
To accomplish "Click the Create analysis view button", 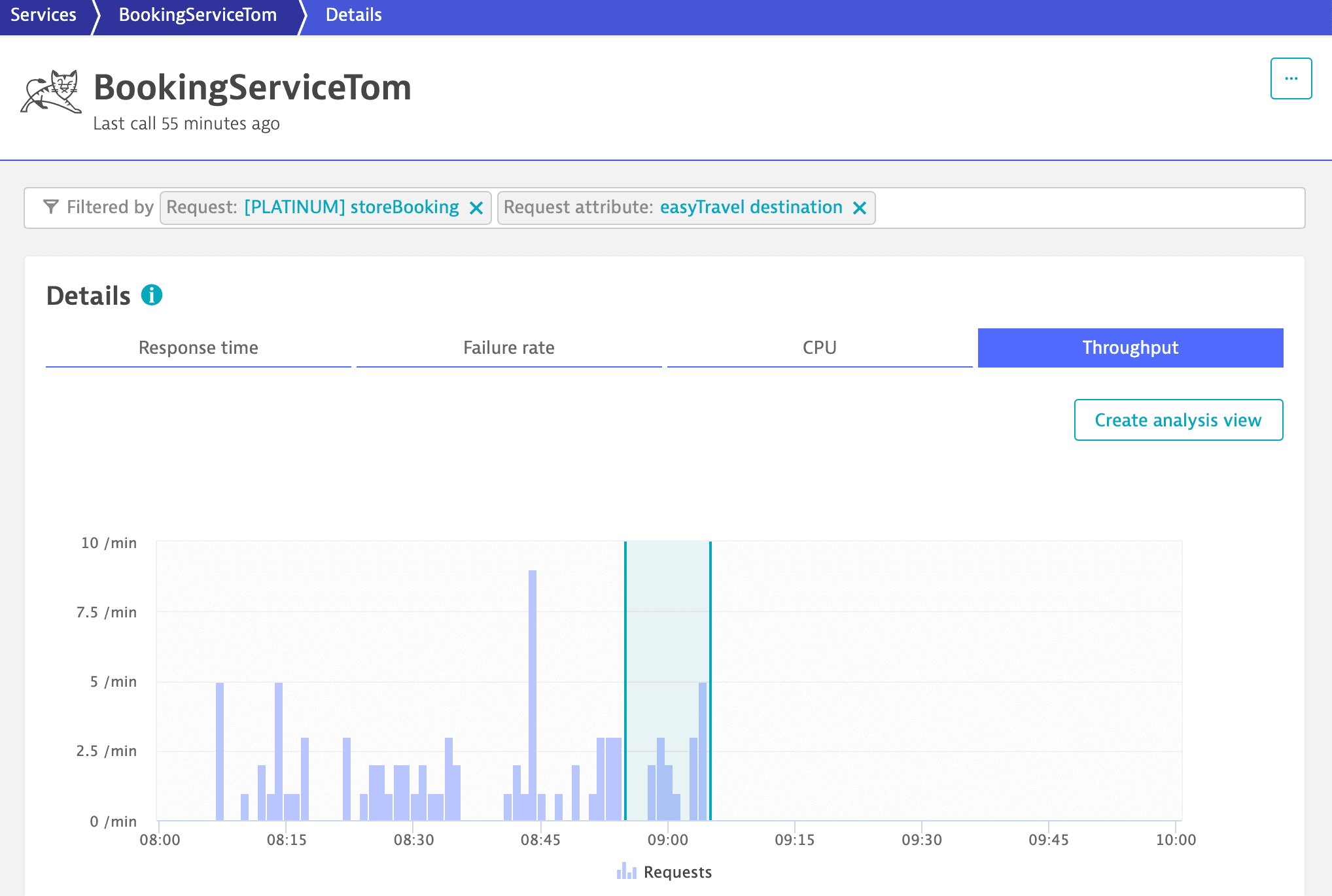I will [x=1178, y=420].
